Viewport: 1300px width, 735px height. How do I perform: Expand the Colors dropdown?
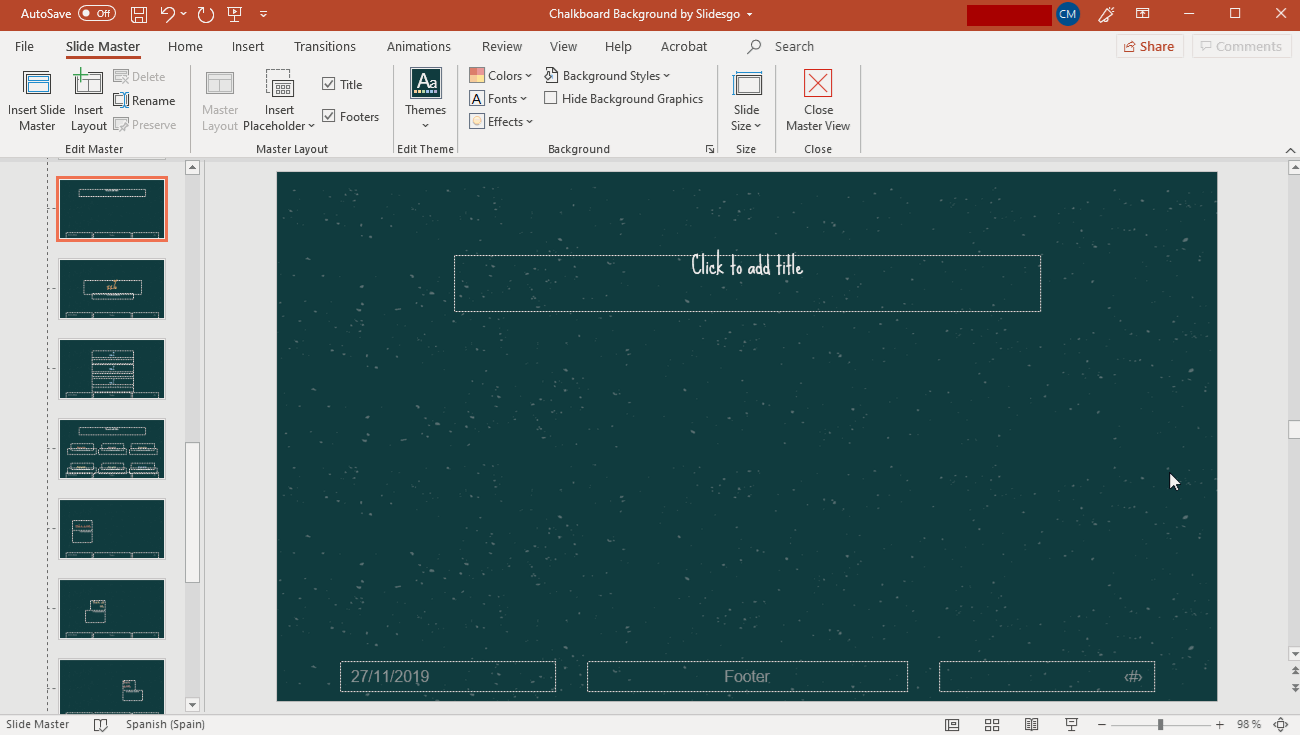[501, 76]
